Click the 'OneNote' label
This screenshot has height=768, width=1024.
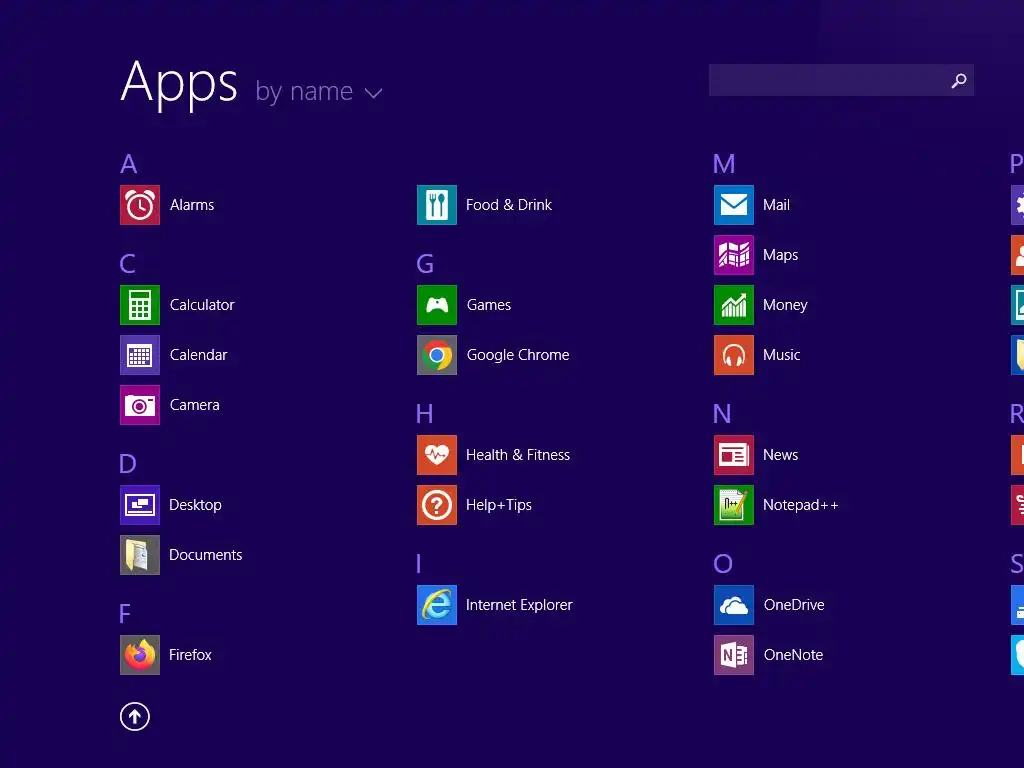793,655
